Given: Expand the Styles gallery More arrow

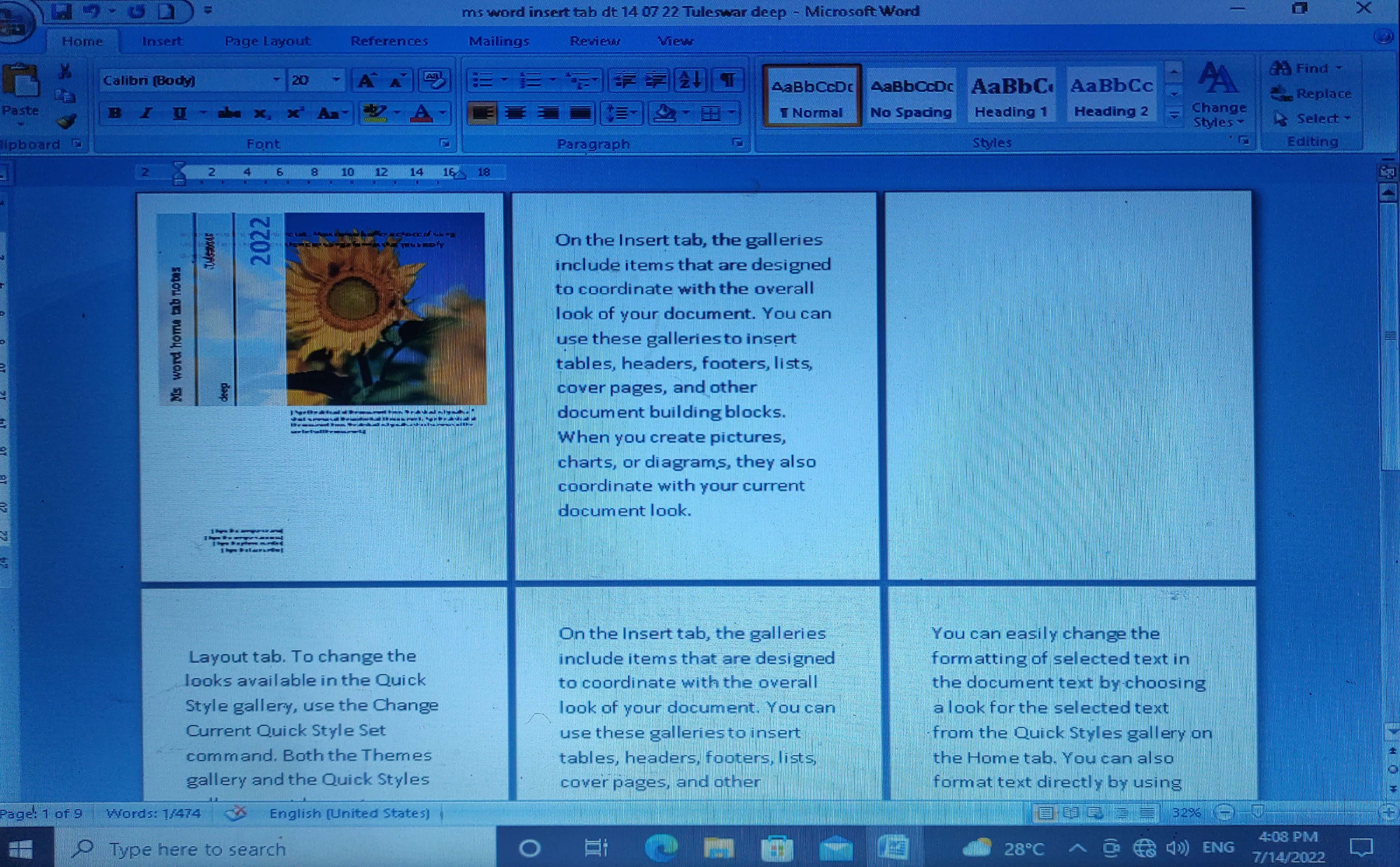Looking at the screenshot, I should 1174,115.
